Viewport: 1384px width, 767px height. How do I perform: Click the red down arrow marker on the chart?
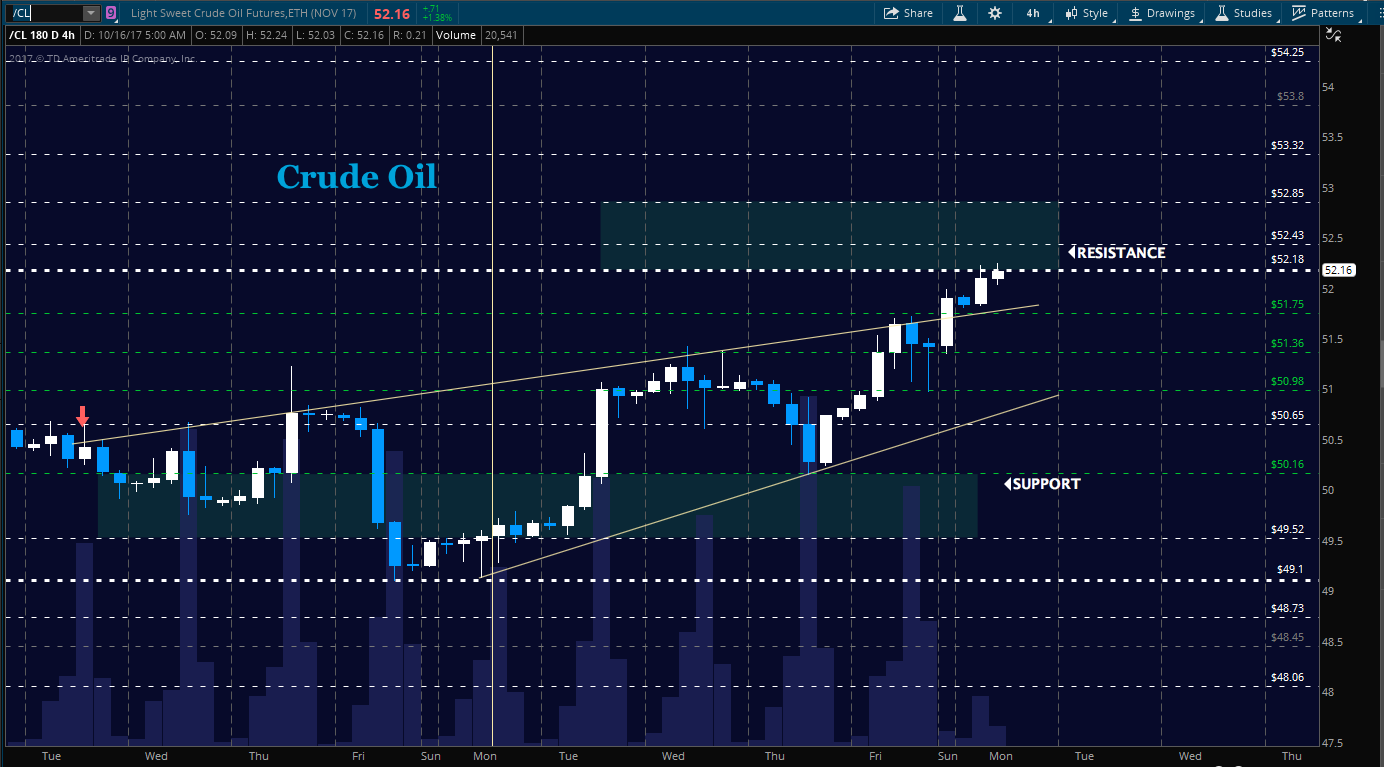coord(83,416)
